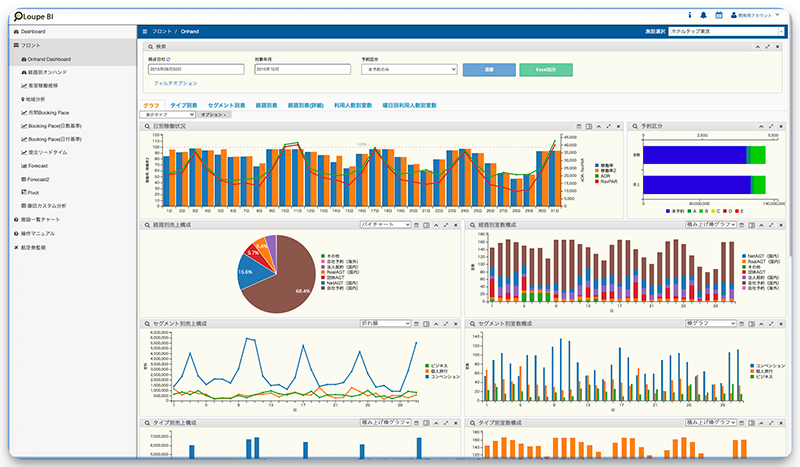The width and height of the screenshot is (800, 467).
Task: Switch to the セグメント別表 tab
Action: tap(227, 105)
